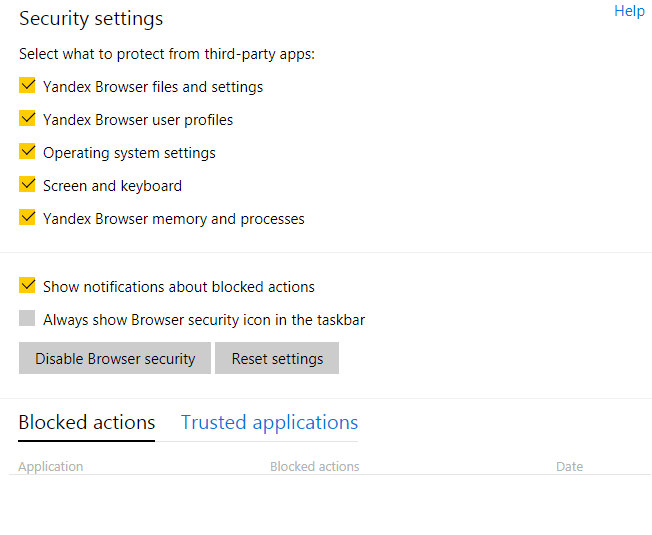Click the Operating system settings label text

[x=129, y=153]
